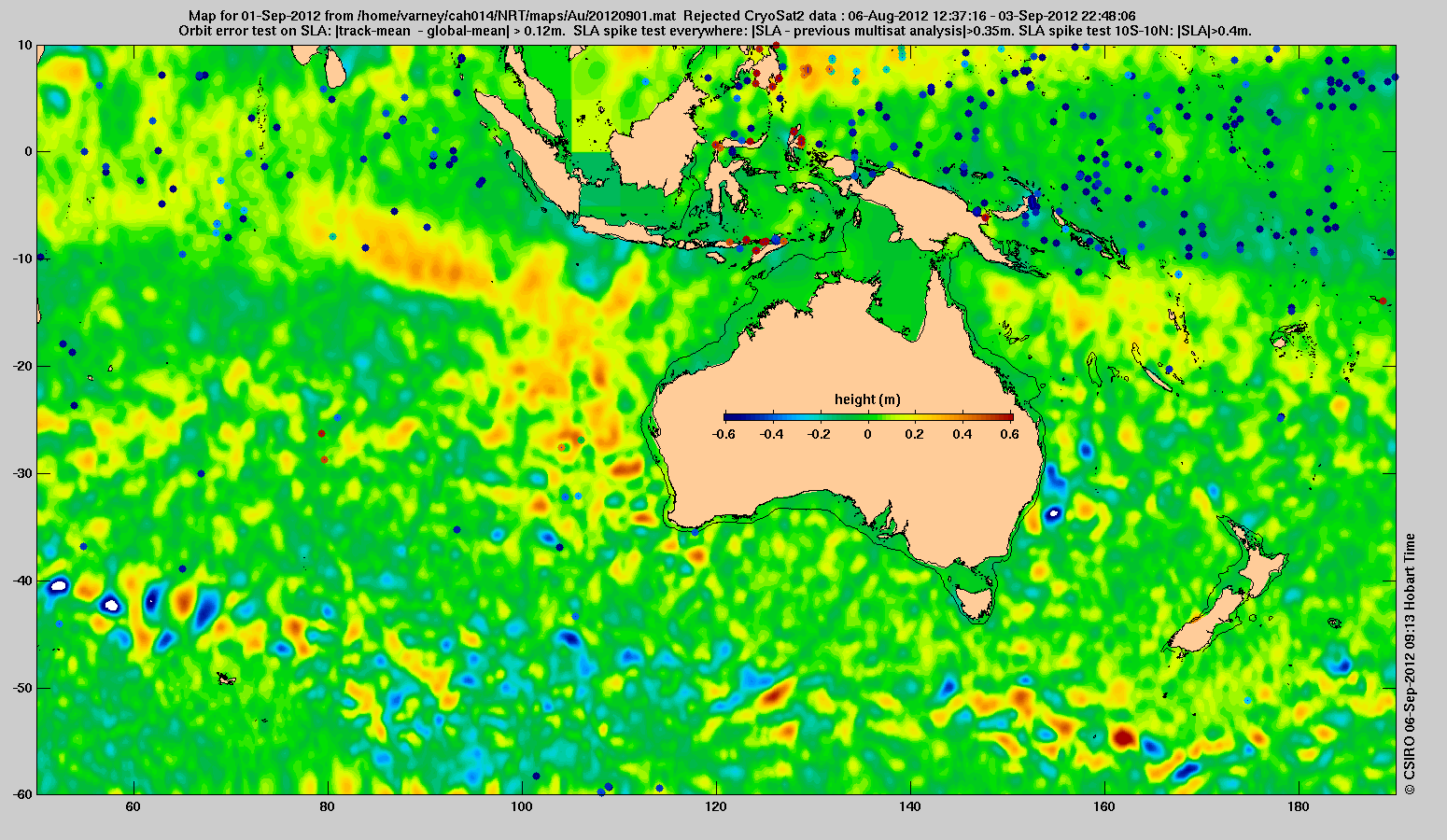
Task: Click latitude axis label "-60"
Action: tap(21, 794)
